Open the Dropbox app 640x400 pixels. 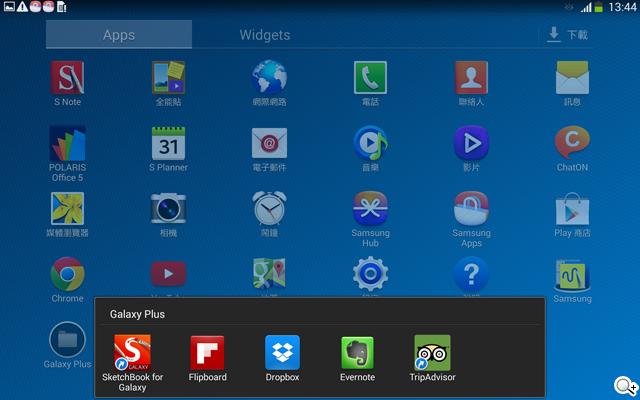pyautogui.click(x=282, y=354)
